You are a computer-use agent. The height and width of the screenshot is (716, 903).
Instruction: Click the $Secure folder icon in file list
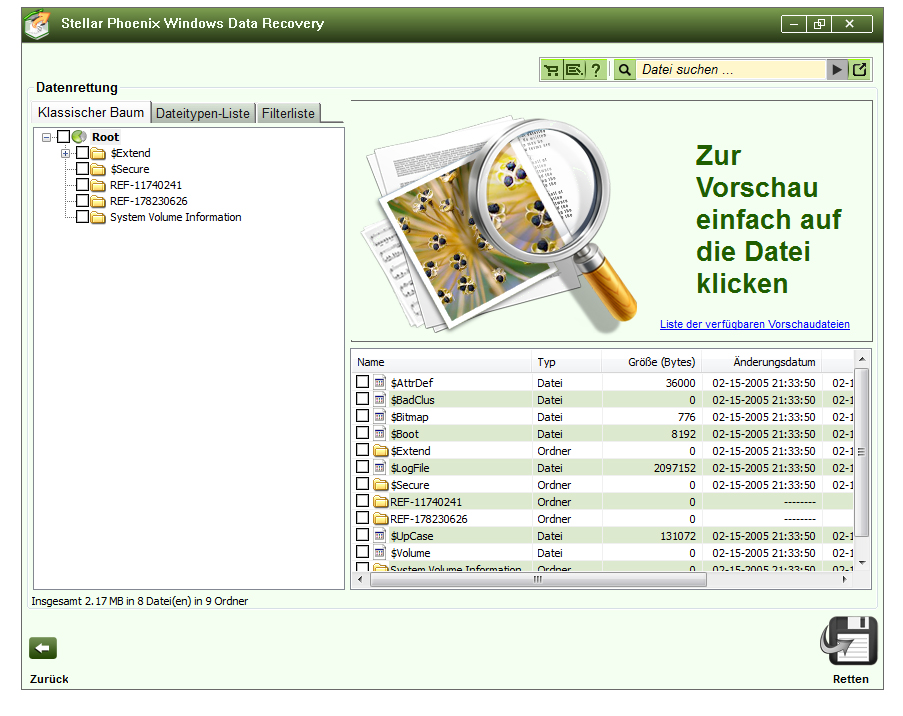[381, 484]
